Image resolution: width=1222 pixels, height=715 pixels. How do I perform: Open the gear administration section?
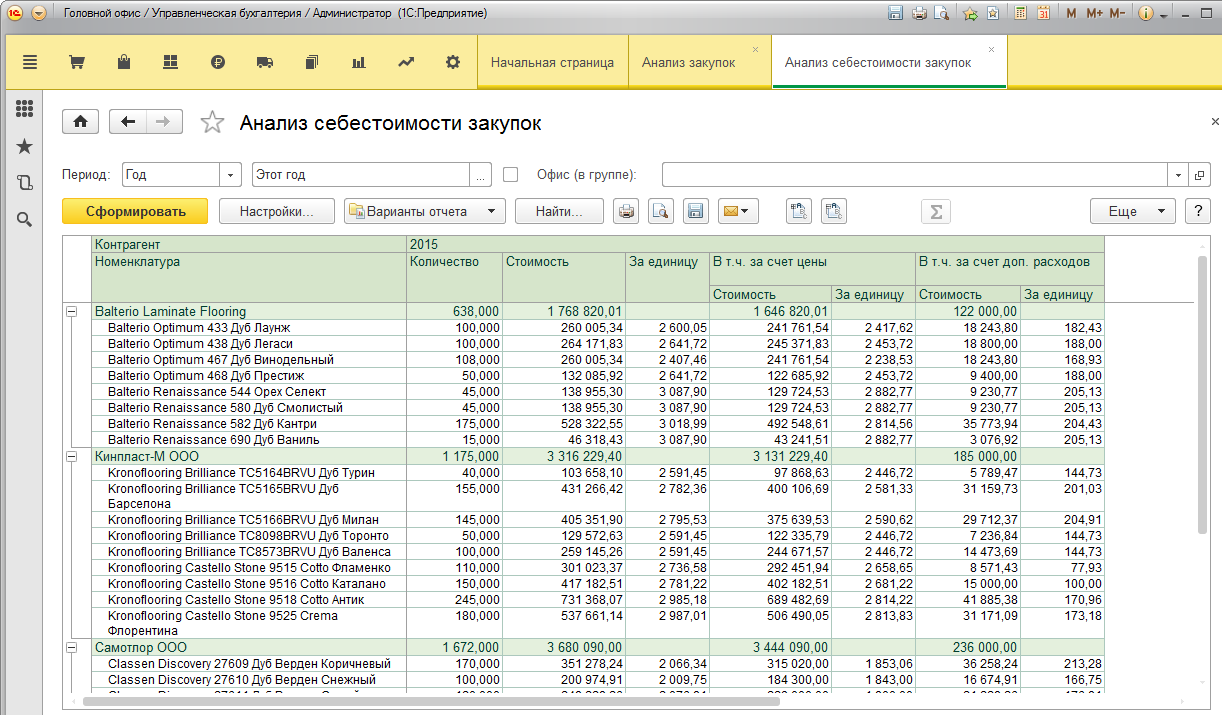pos(453,62)
